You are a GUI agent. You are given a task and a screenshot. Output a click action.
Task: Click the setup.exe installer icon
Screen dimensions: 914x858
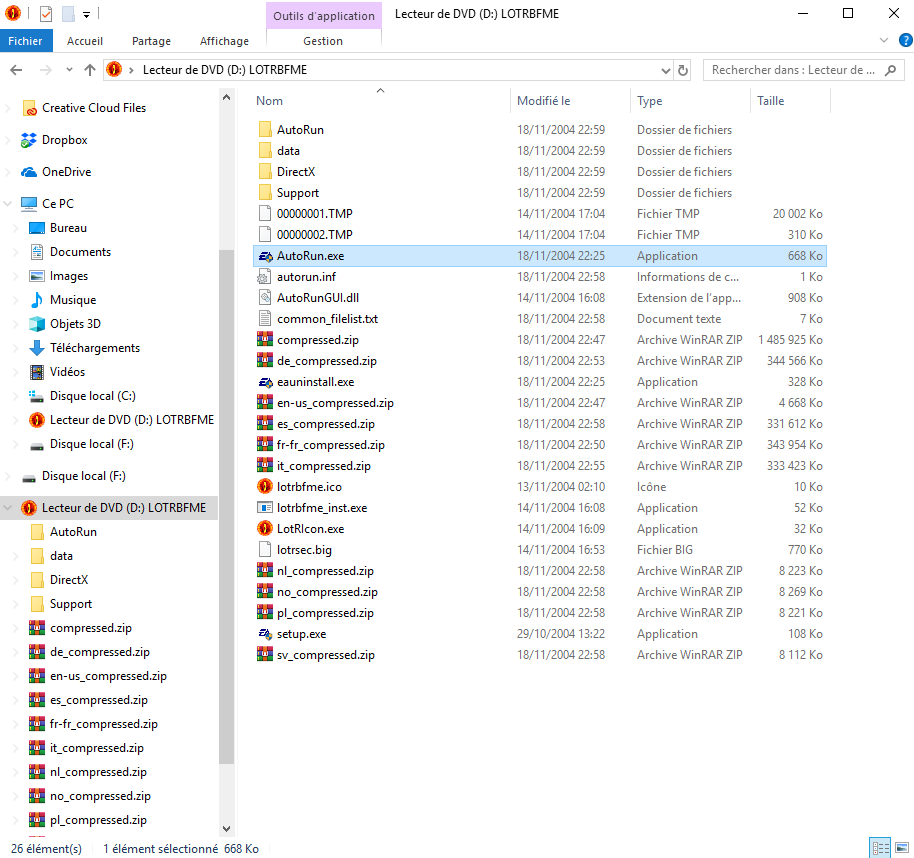265,634
